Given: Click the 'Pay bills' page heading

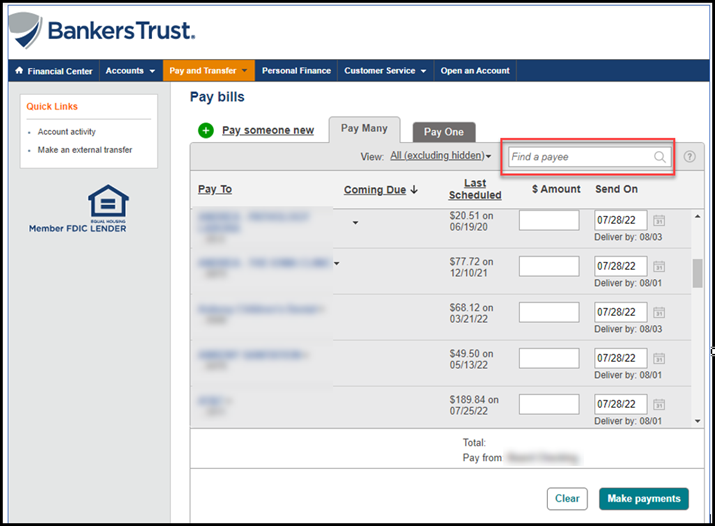Looking at the screenshot, I should coord(217,97).
